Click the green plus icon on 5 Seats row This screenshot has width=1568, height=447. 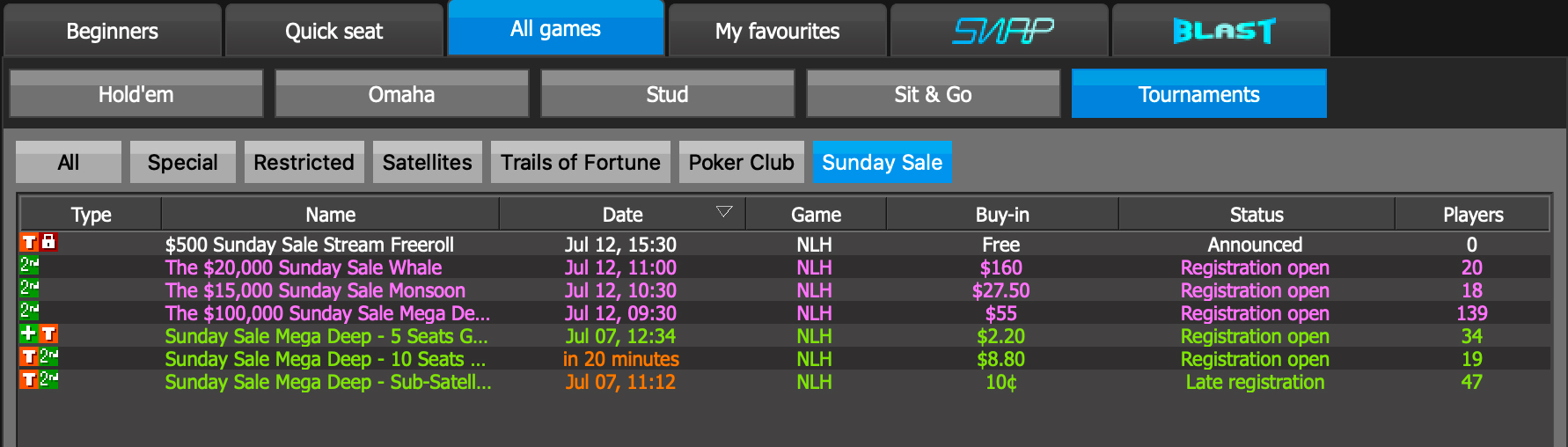coord(29,333)
